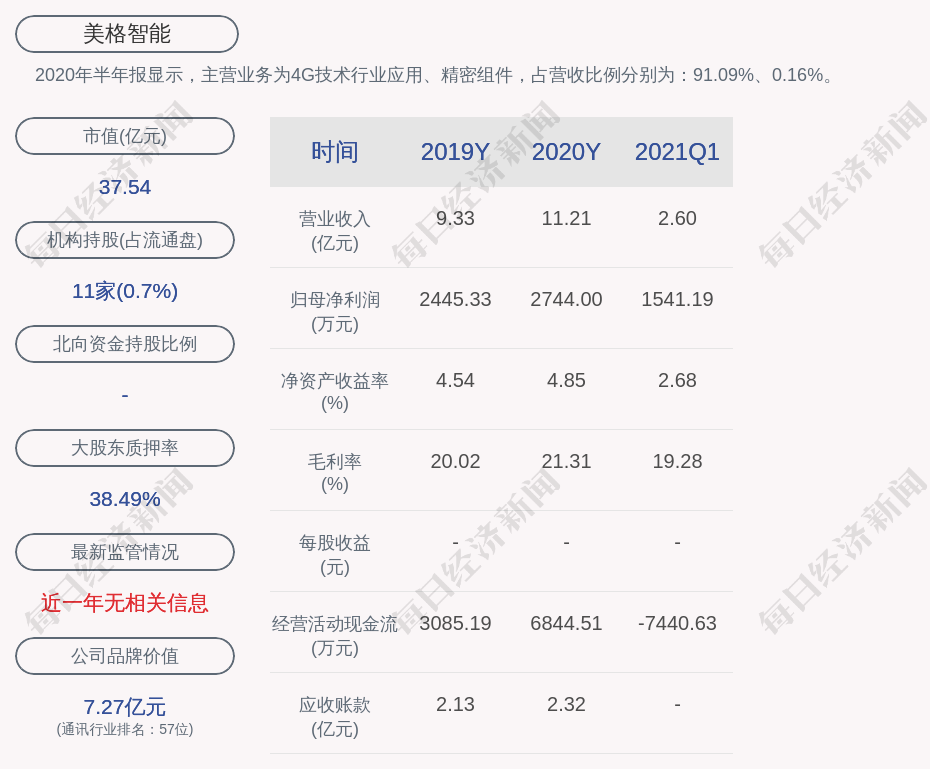Viewport: 930px width, 769px height.
Task: Select the receivables value 2.32
Action: (x=566, y=704)
